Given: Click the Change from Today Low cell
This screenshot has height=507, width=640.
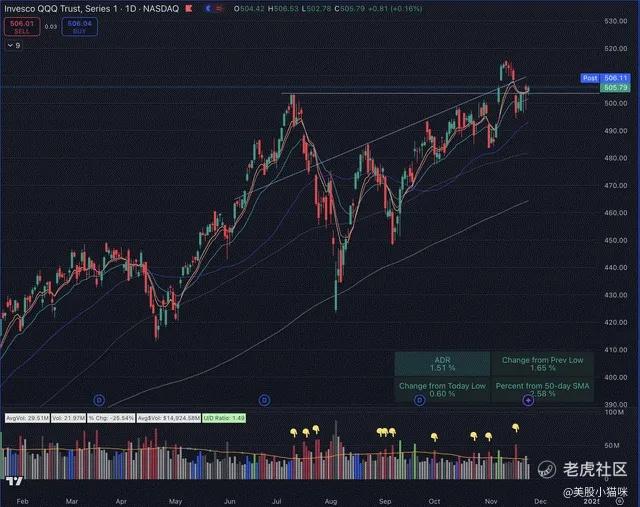Looking at the screenshot, I should (442, 389).
